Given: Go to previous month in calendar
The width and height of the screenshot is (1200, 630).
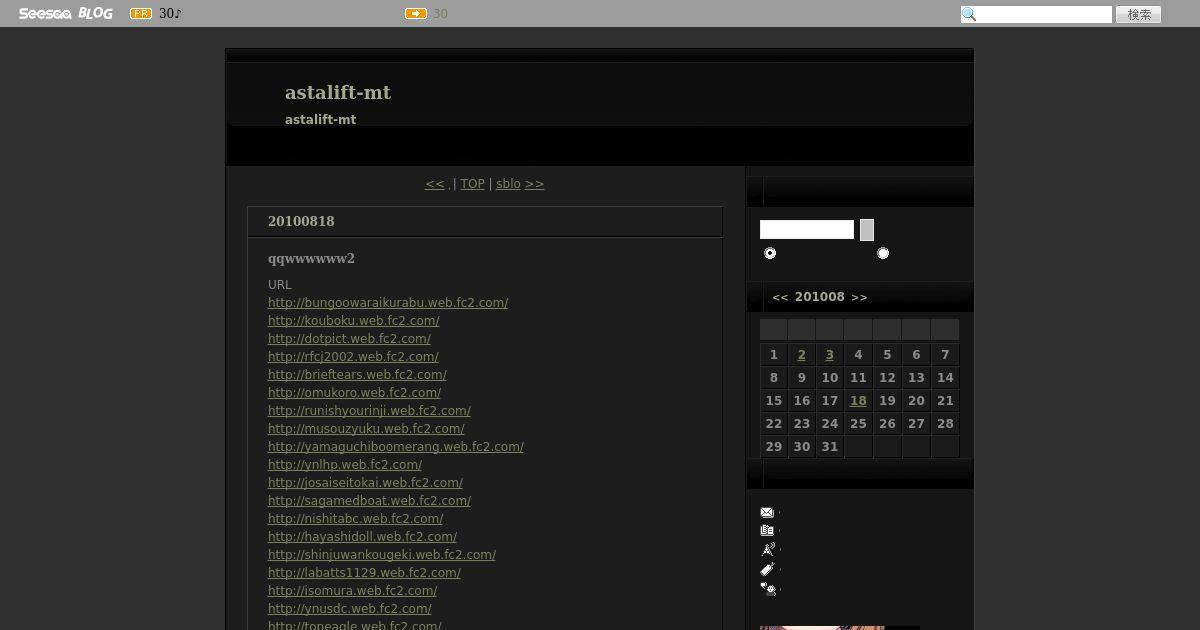Looking at the screenshot, I should (780, 297).
